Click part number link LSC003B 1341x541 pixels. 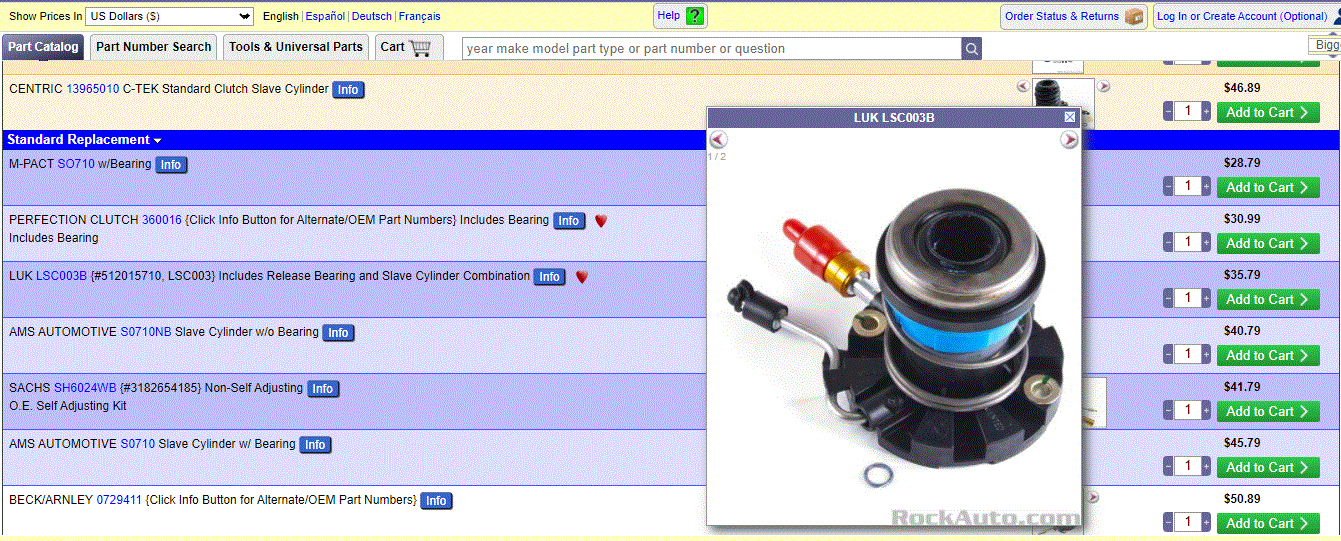(x=62, y=276)
